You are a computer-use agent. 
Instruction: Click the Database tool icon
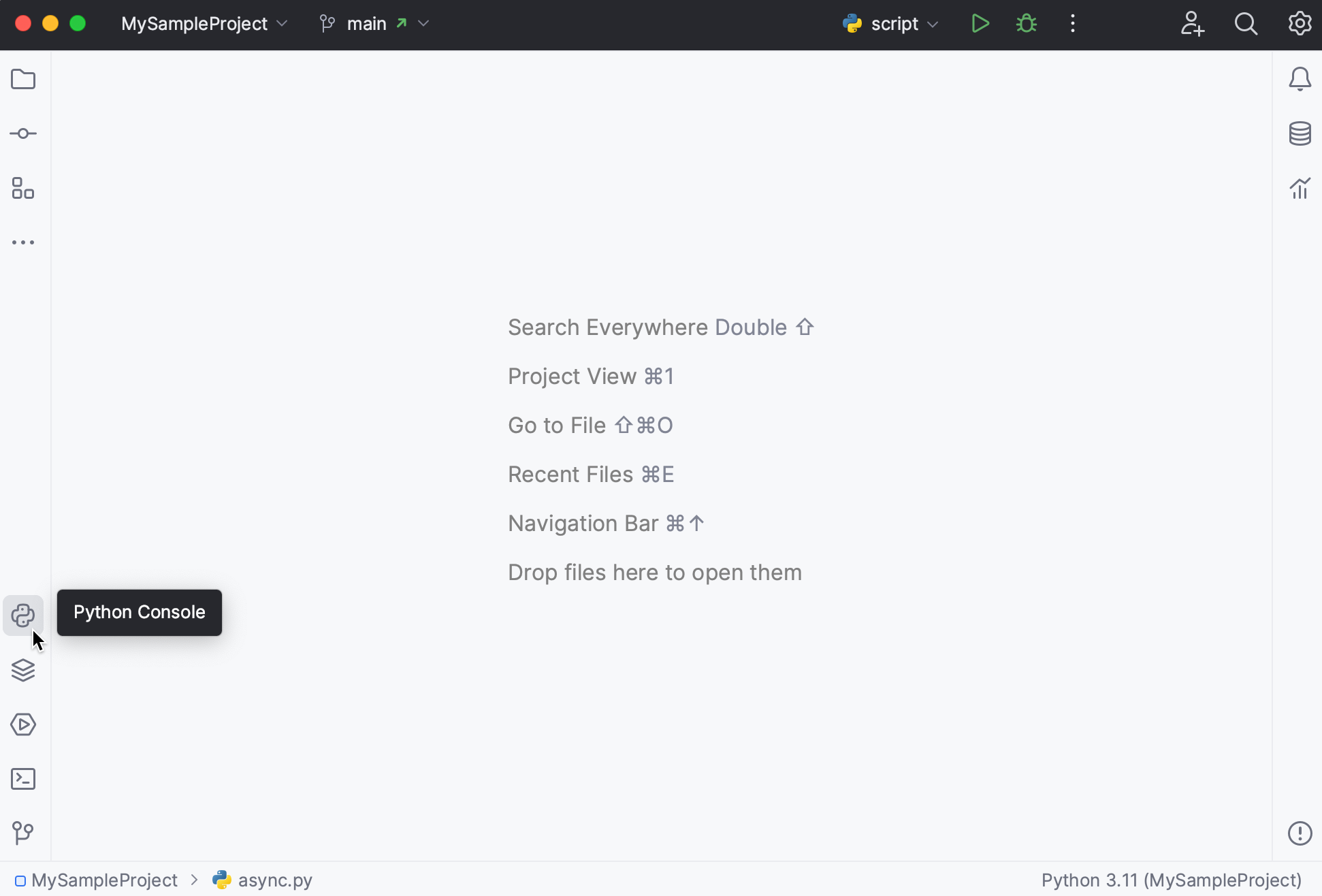tap(1299, 133)
